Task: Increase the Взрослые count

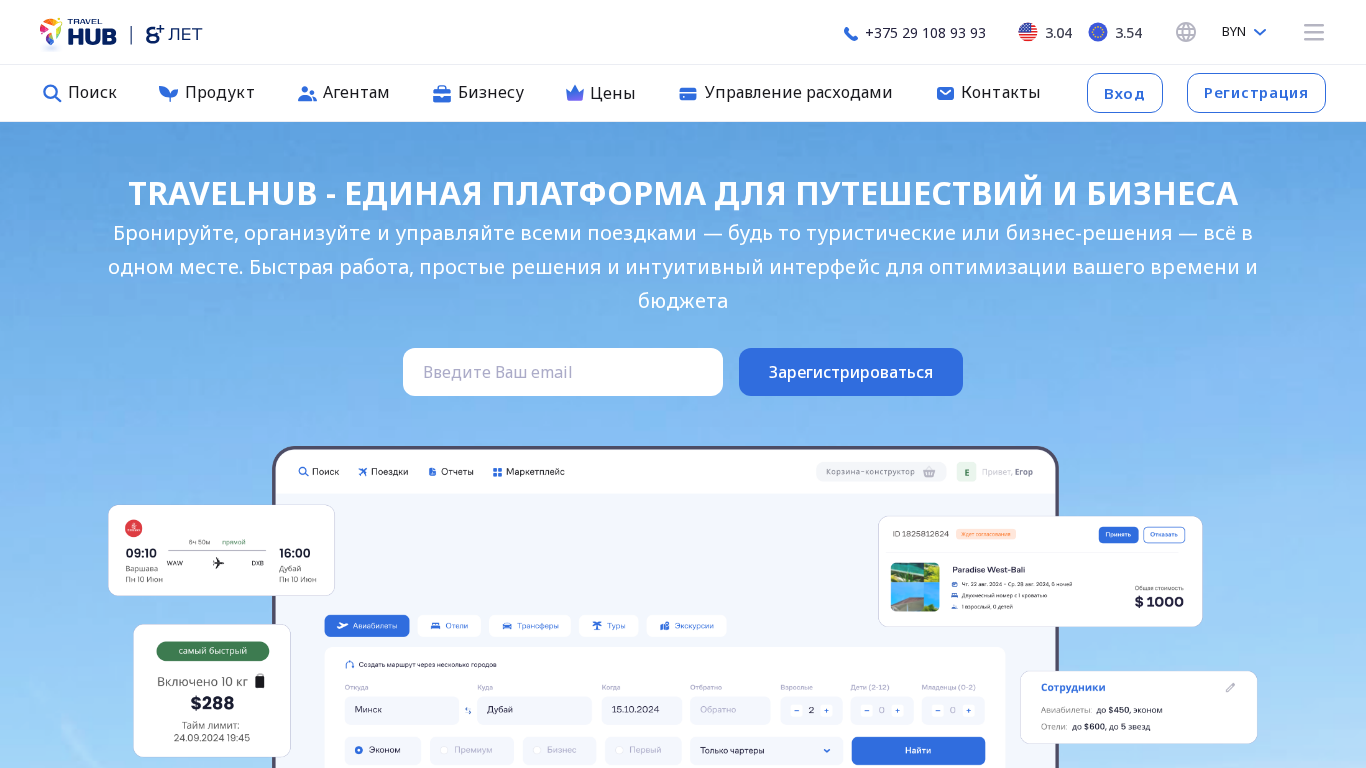Action: pyautogui.click(x=827, y=711)
